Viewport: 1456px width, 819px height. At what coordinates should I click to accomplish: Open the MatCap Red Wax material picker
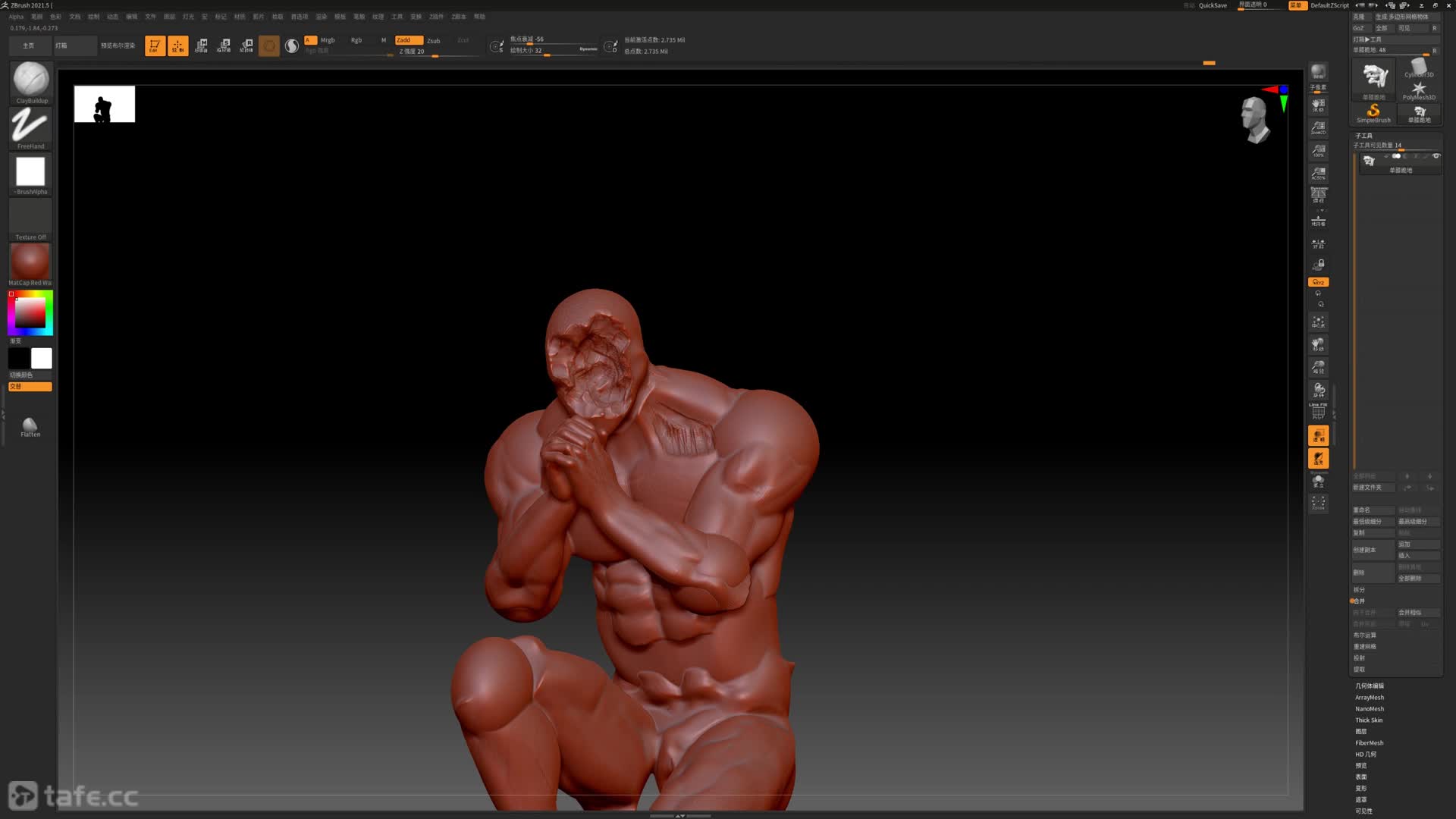(x=30, y=265)
